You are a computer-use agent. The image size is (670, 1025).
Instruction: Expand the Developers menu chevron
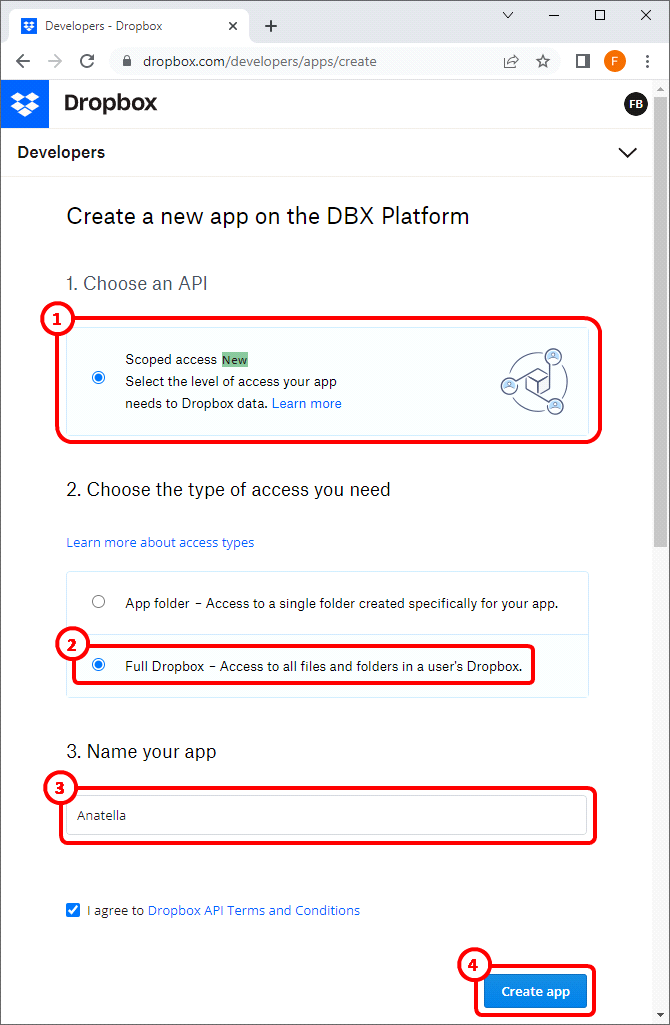628,152
